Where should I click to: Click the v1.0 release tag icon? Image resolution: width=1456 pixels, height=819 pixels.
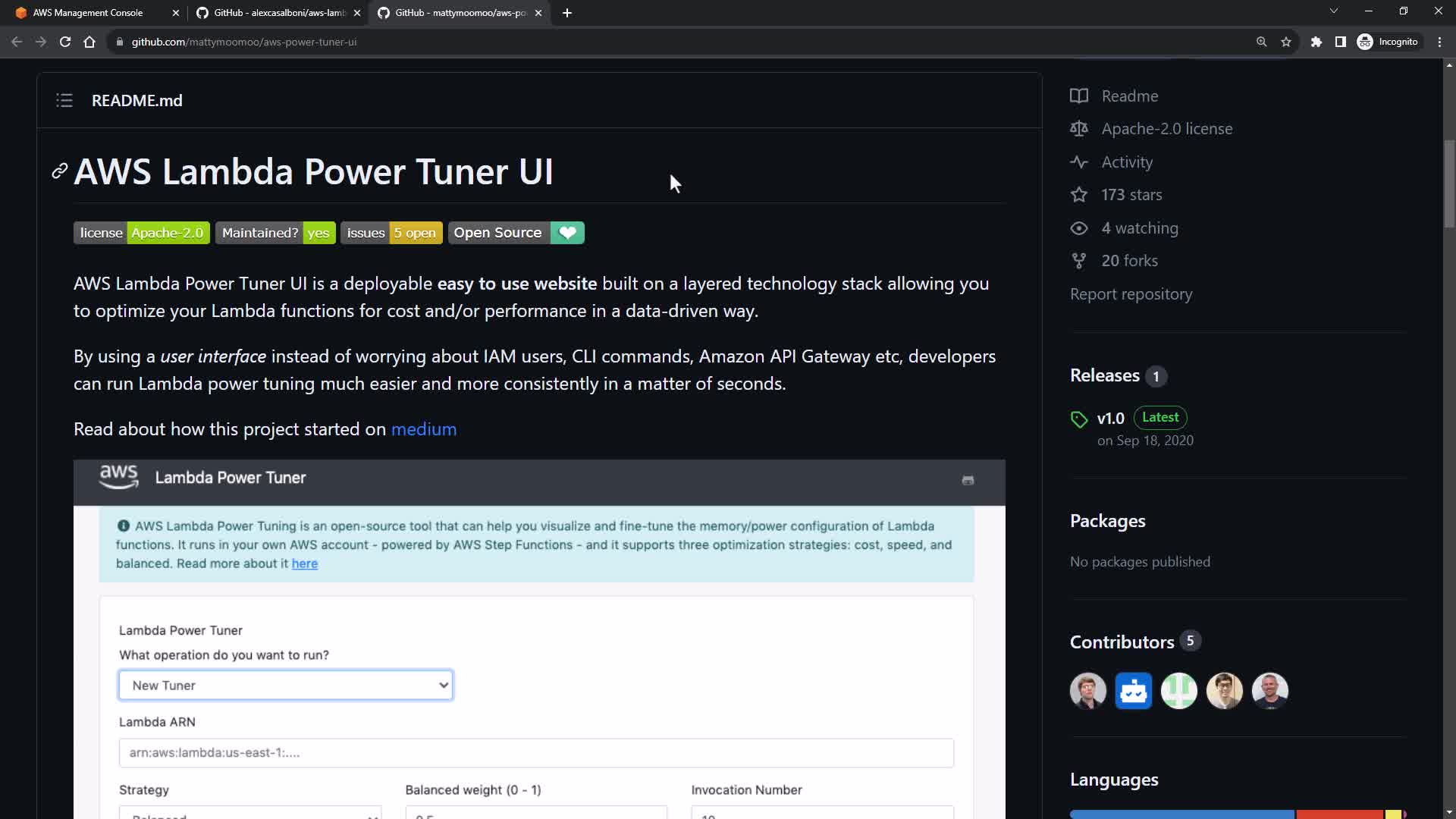pos(1079,419)
